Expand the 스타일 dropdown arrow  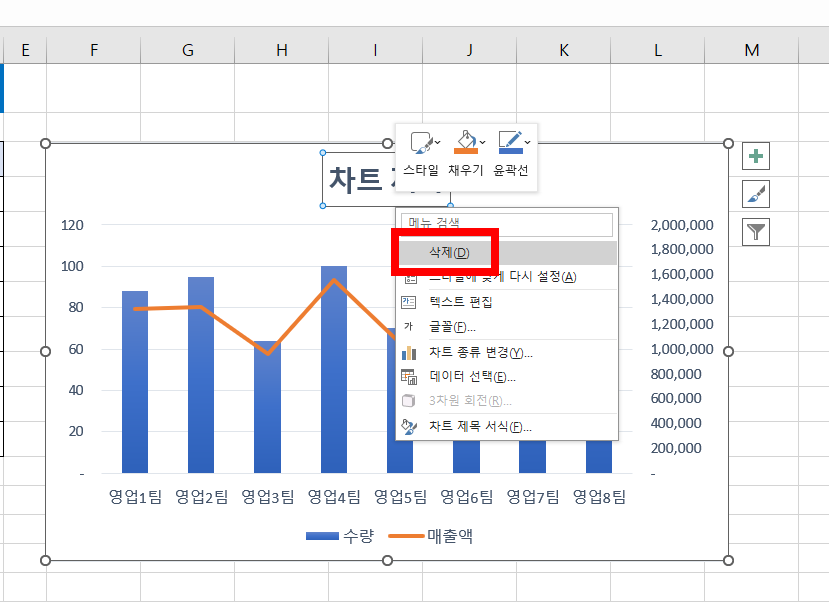click(438, 143)
